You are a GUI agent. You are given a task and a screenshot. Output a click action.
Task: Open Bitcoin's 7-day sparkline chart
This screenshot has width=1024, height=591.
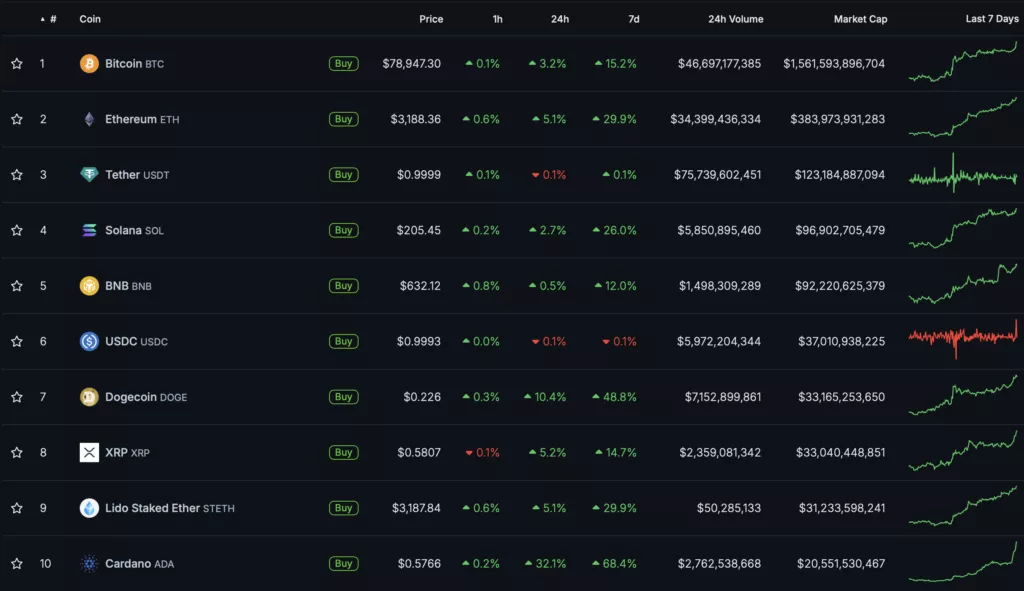(x=963, y=62)
